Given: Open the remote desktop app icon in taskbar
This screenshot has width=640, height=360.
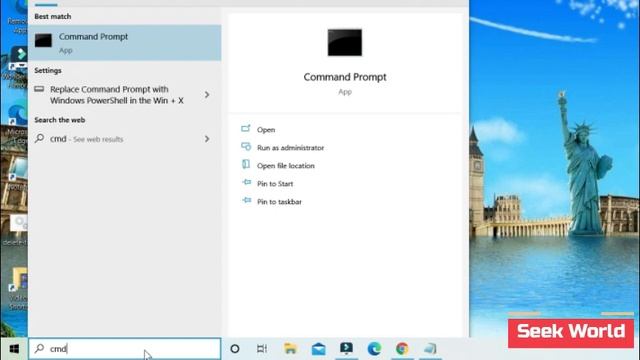Looking at the screenshot, I should (346, 348).
